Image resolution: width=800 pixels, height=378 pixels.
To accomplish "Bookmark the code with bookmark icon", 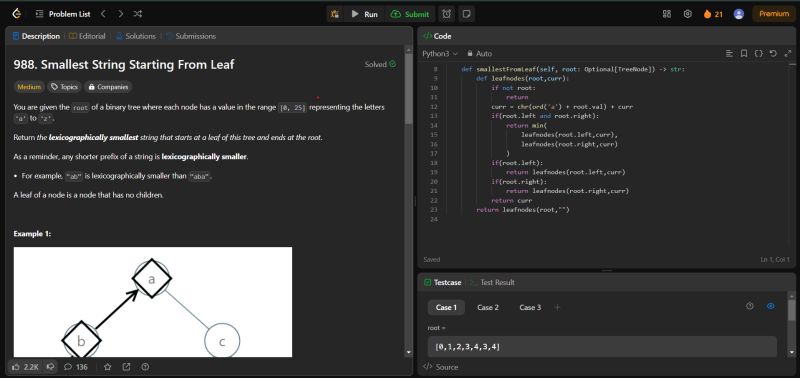I will 744,53.
